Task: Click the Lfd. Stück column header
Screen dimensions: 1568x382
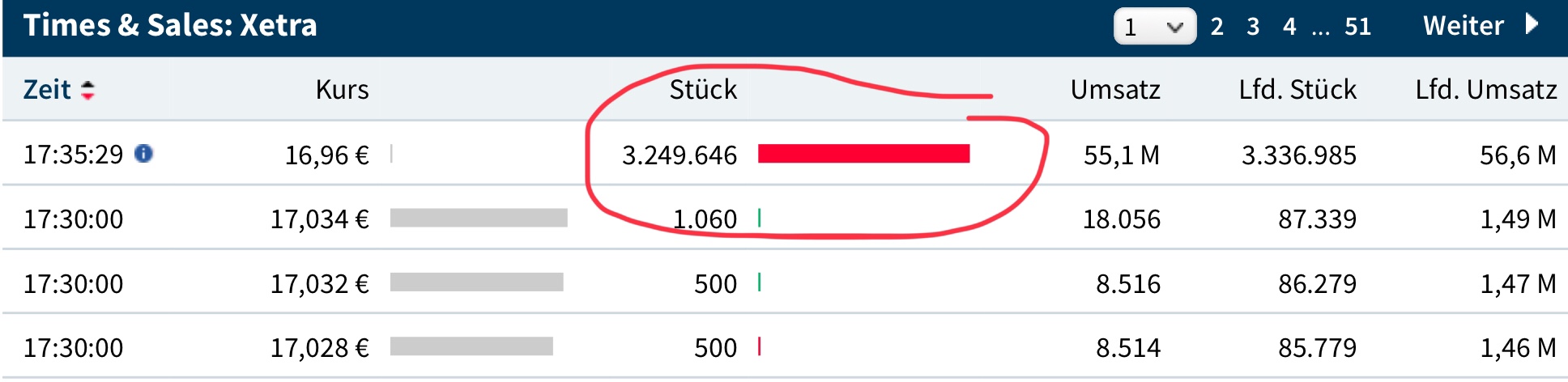Action: click(1297, 90)
